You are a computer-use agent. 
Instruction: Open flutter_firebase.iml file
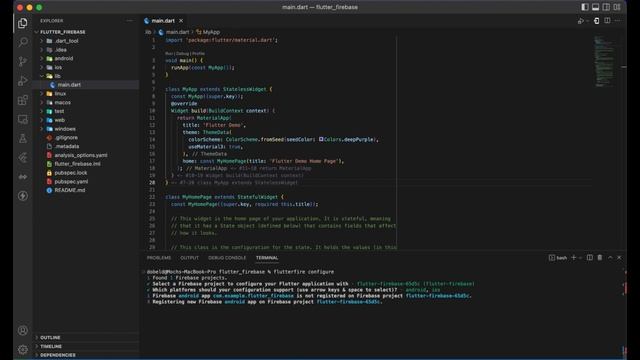point(77,164)
